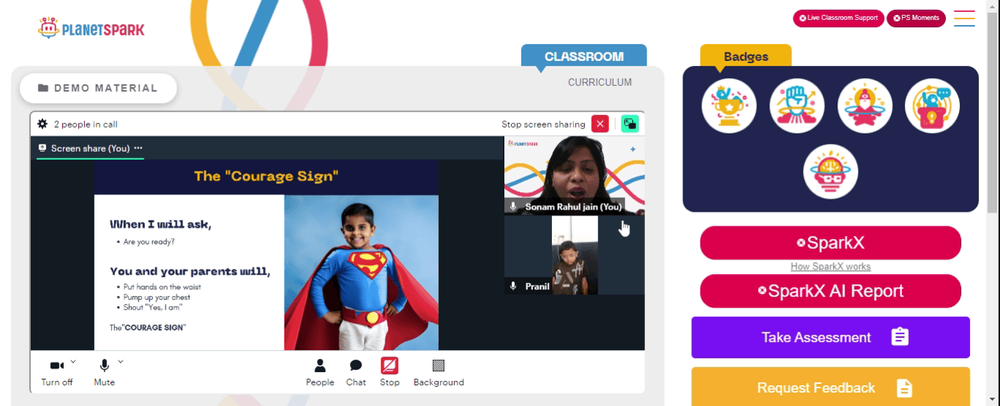Switch to the Curriculum tab
The image size is (1000, 406).
tap(599, 82)
